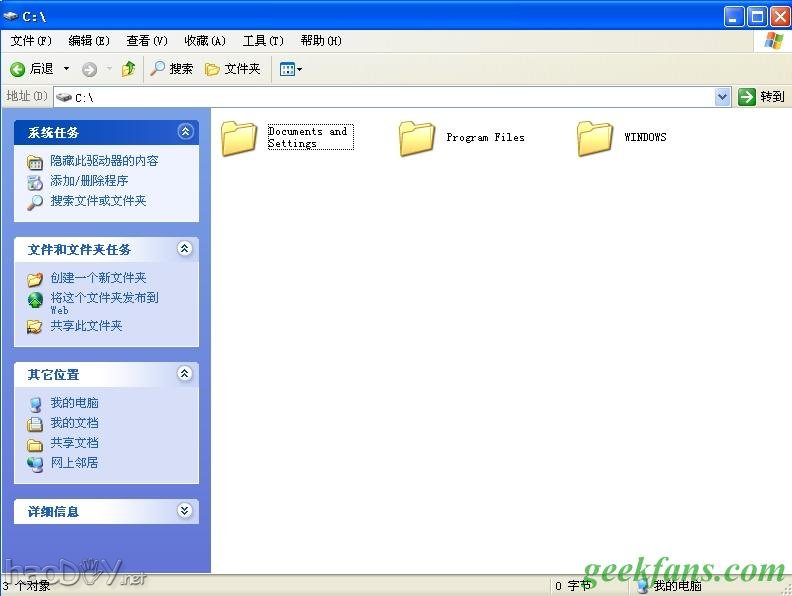Open the address bar dropdown arrow
This screenshot has height=596, width=792.
click(x=723, y=97)
